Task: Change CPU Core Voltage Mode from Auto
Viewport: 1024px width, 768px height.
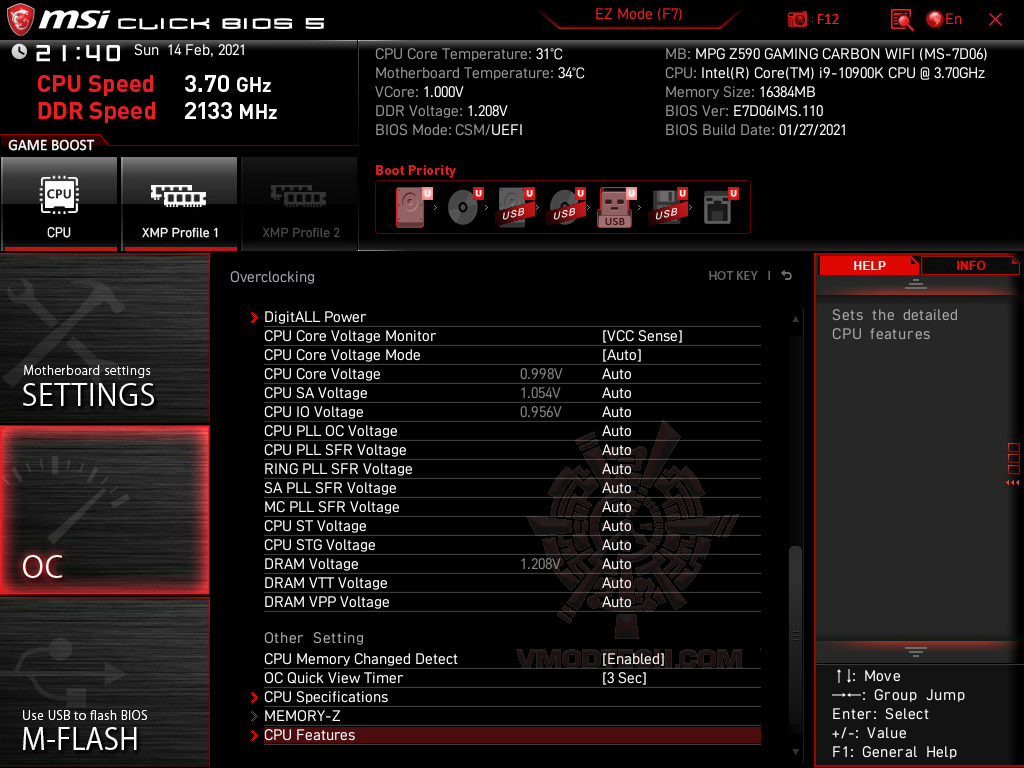Action: click(641, 354)
